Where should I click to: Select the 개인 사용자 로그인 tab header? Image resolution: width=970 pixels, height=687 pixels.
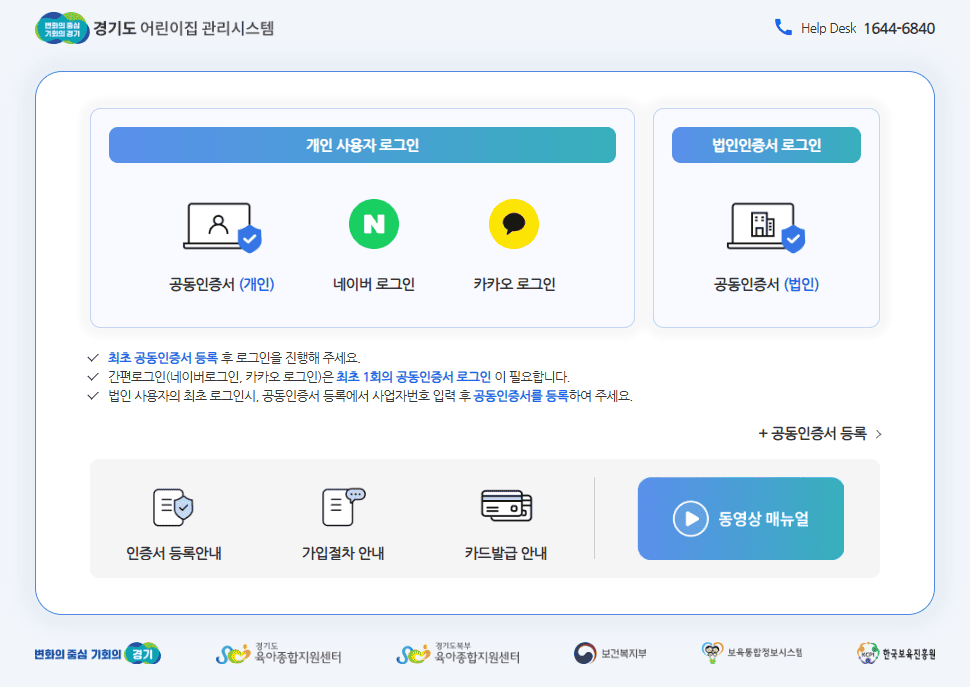[x=362, y=144]
